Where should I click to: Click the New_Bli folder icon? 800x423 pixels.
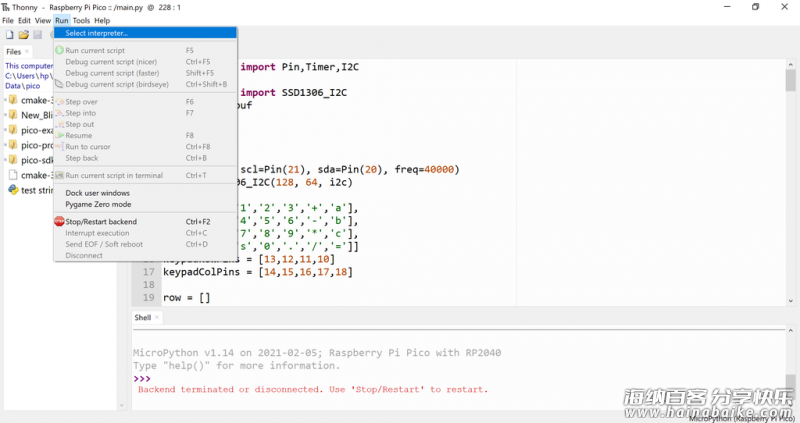pos(13,115)
